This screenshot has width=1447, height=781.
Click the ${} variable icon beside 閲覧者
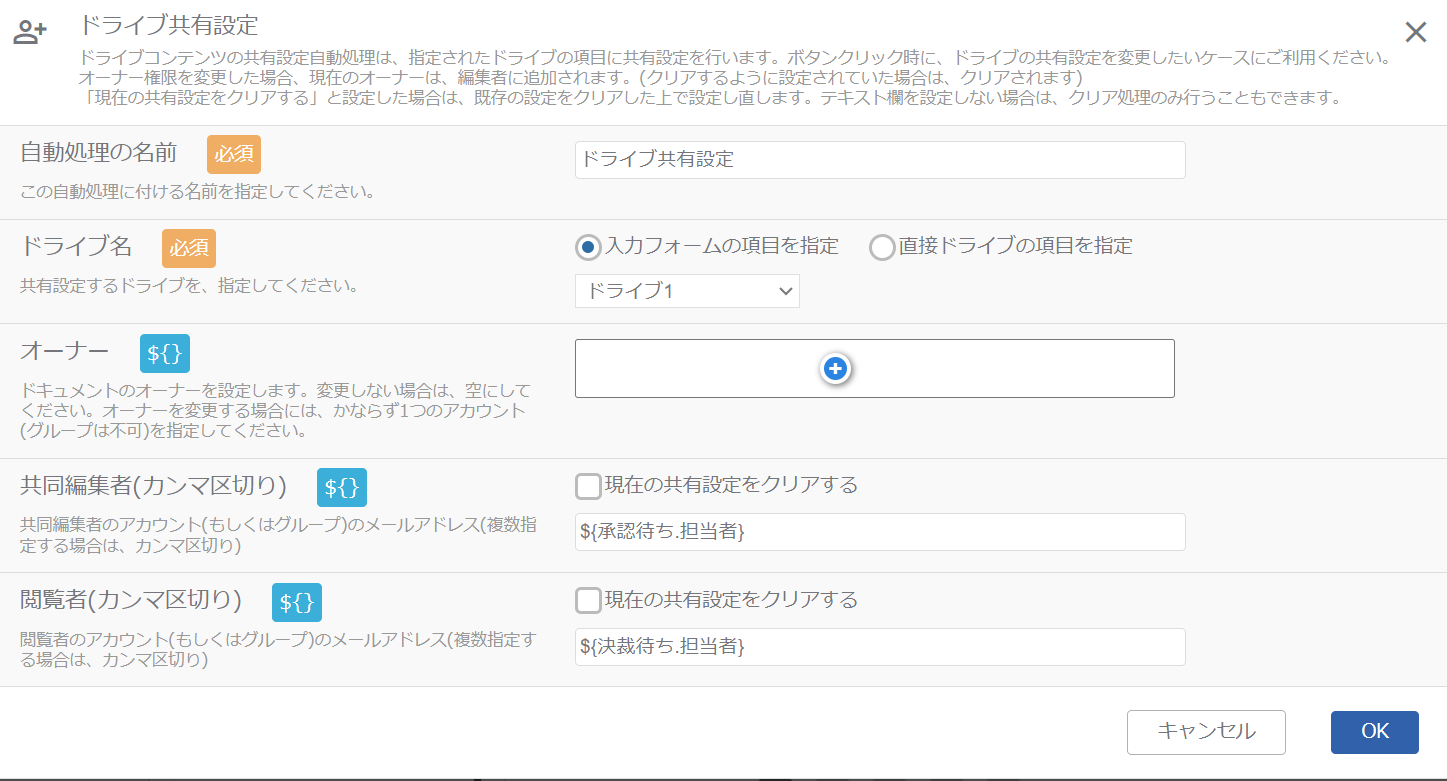click(297, 603)
